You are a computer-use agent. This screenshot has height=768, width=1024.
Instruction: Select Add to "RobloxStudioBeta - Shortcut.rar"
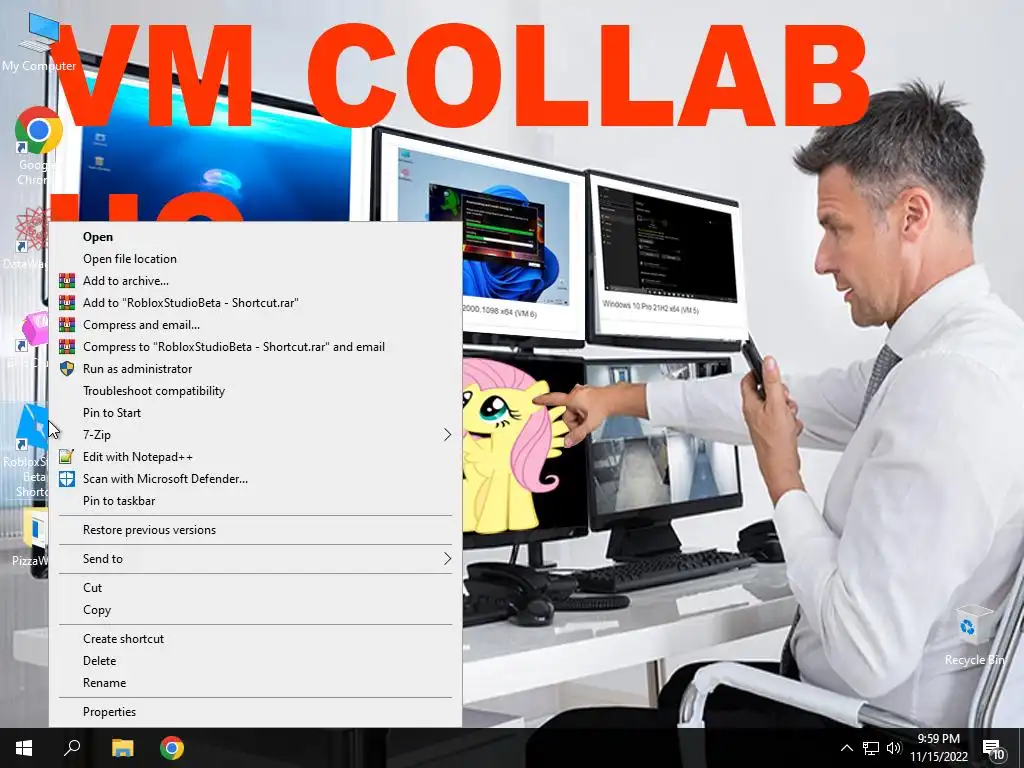[x=255, y=302]
